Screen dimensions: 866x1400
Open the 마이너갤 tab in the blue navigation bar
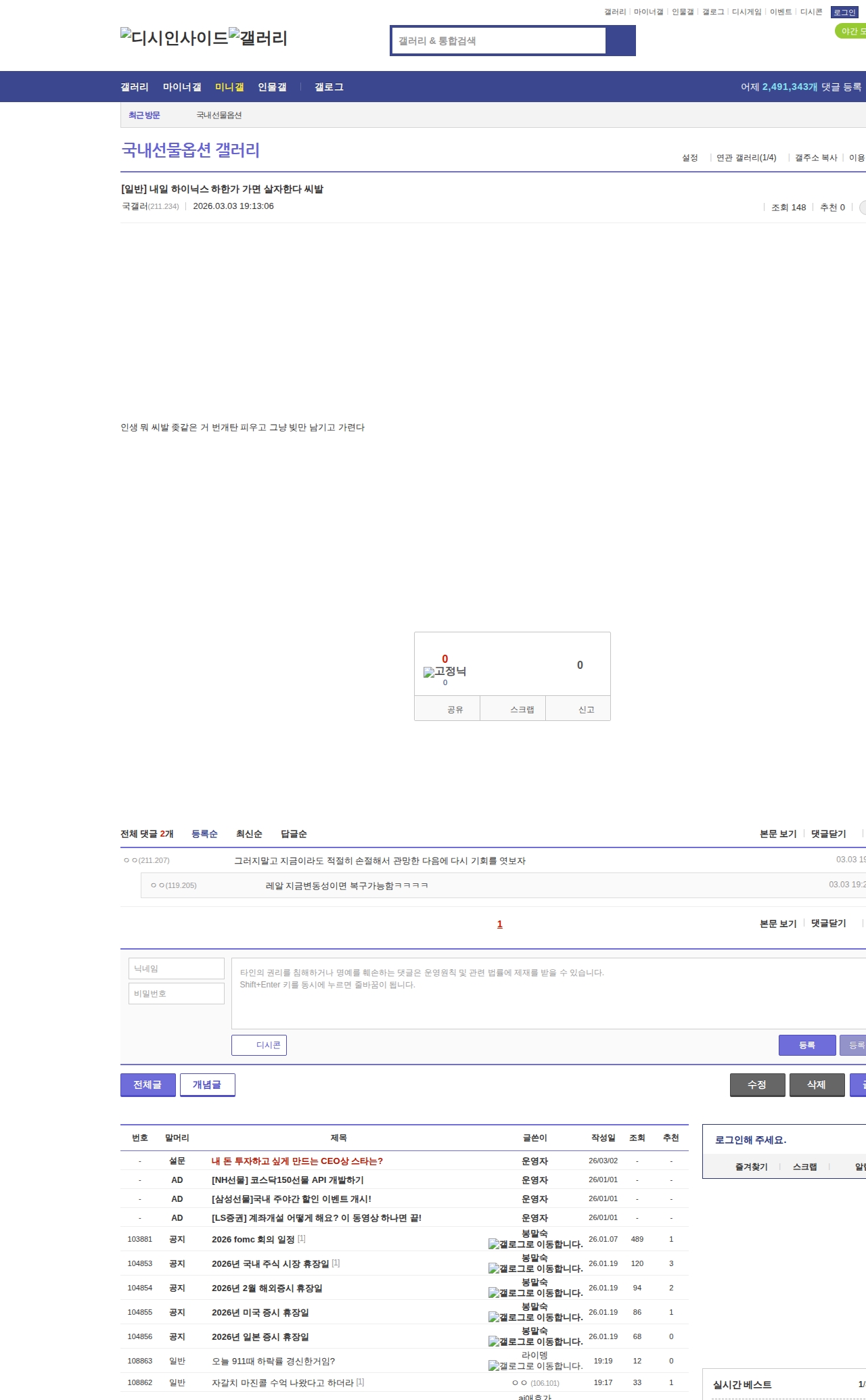182,87
